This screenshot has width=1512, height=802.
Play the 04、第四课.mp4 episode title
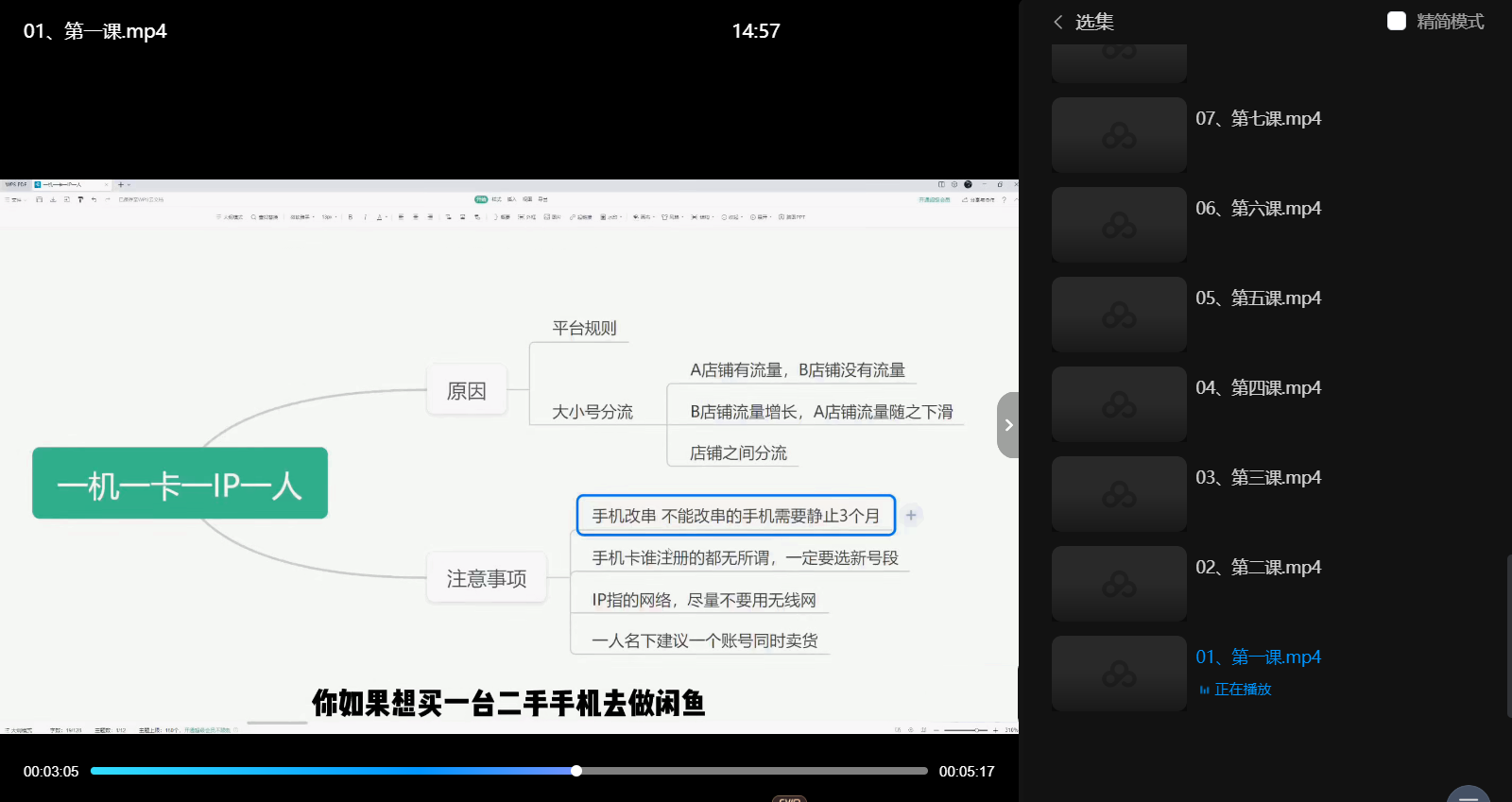pyautogui.click(x=1258, y=387)
